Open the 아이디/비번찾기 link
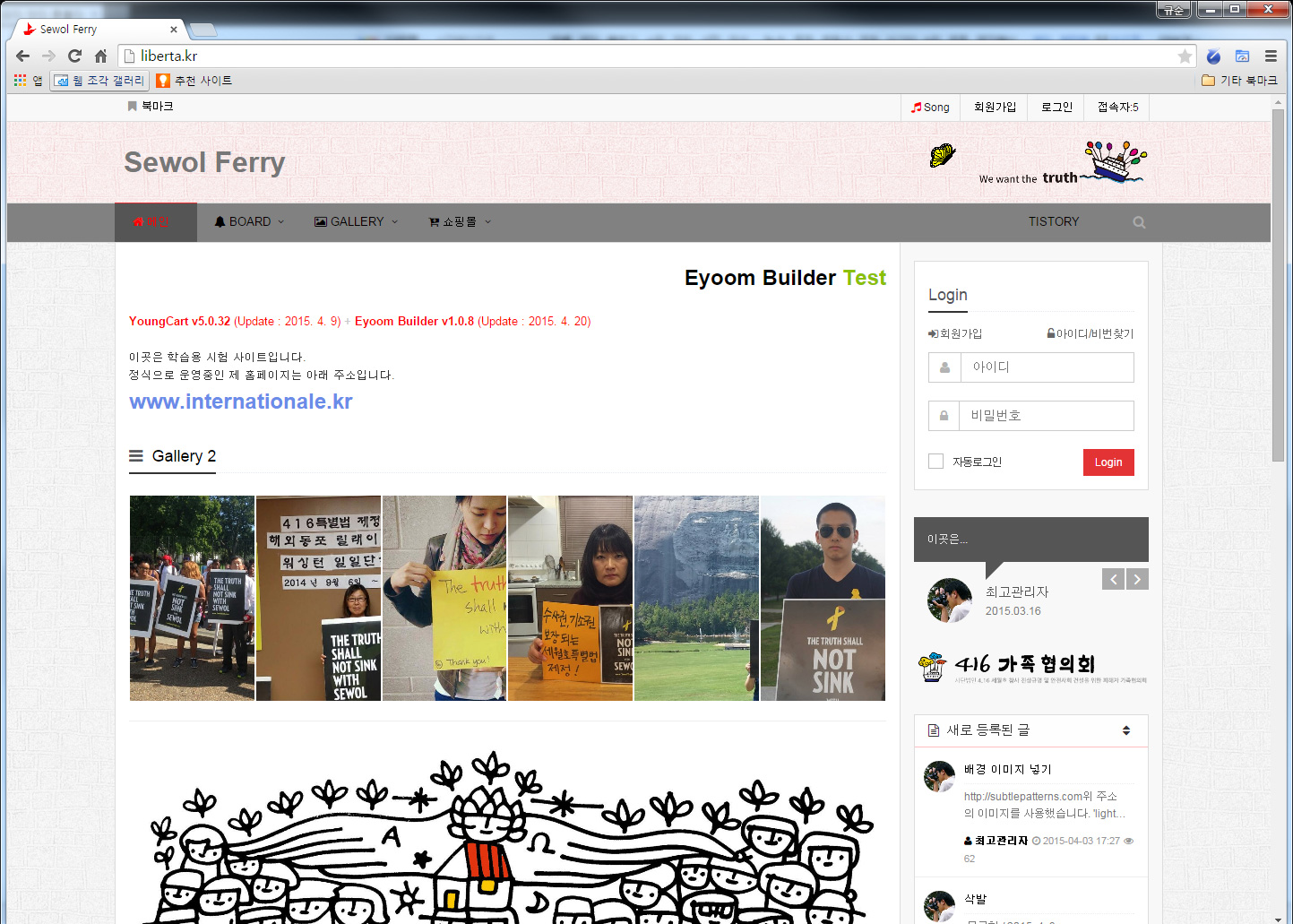Image resolution: width=1293 pixels, height=924 pixels. [1090, 333]
